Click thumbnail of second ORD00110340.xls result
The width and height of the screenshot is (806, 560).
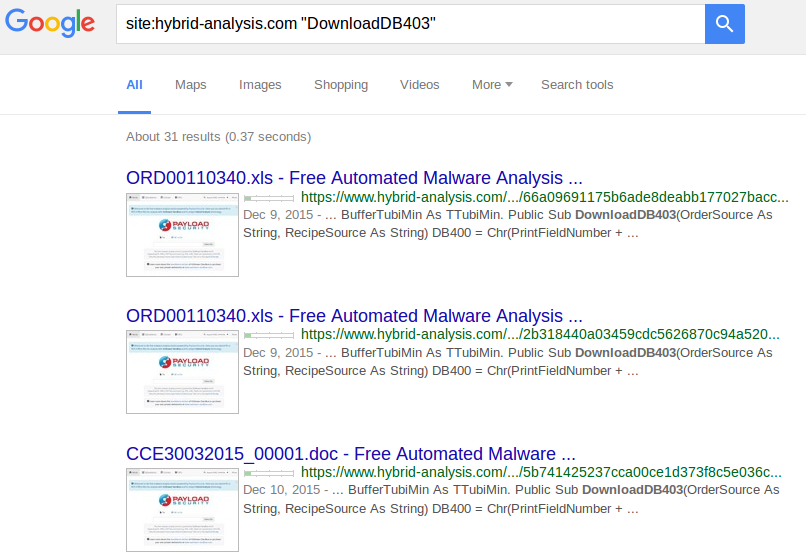click(182, 372)
